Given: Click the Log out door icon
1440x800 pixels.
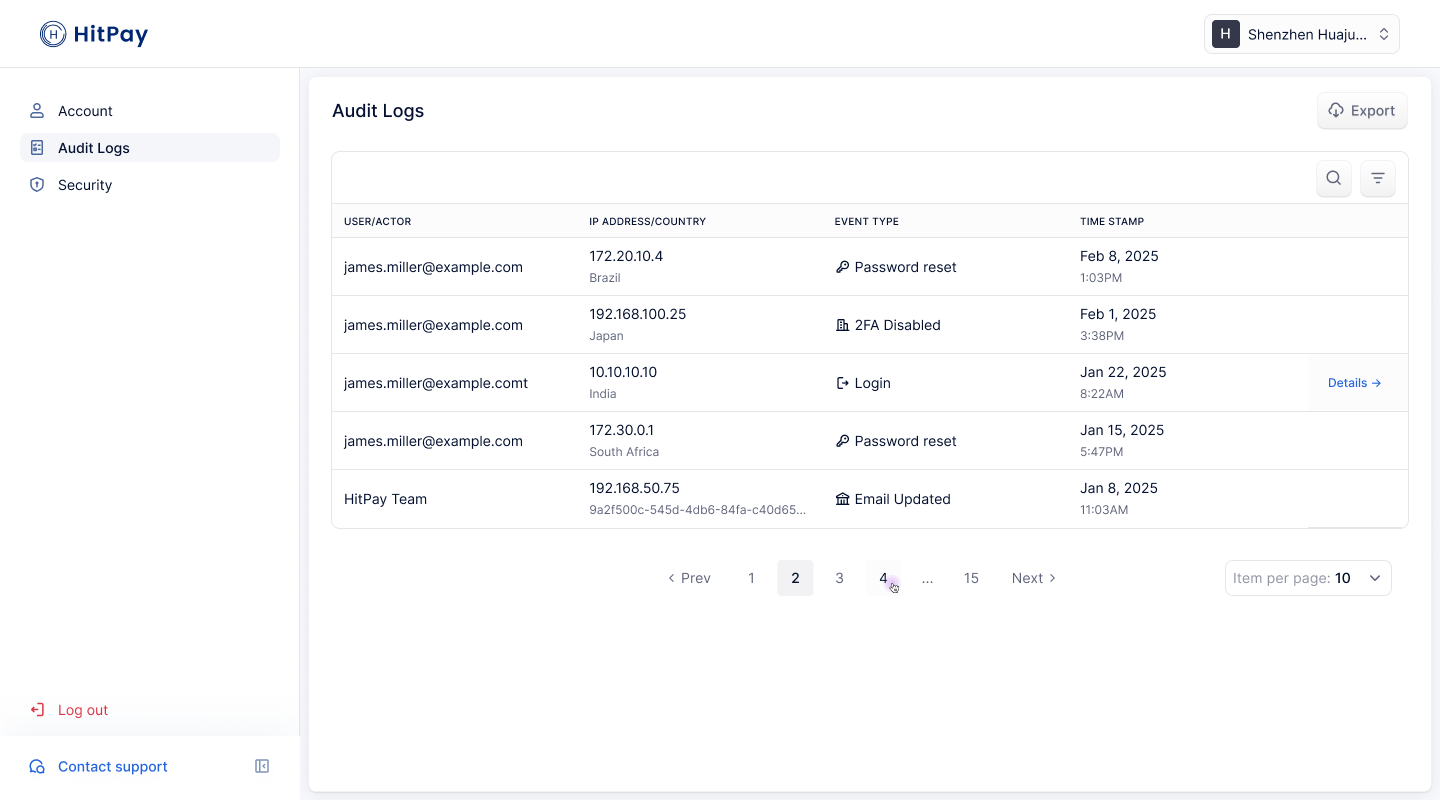Looking at the screenshot, I should pos(37,710).
